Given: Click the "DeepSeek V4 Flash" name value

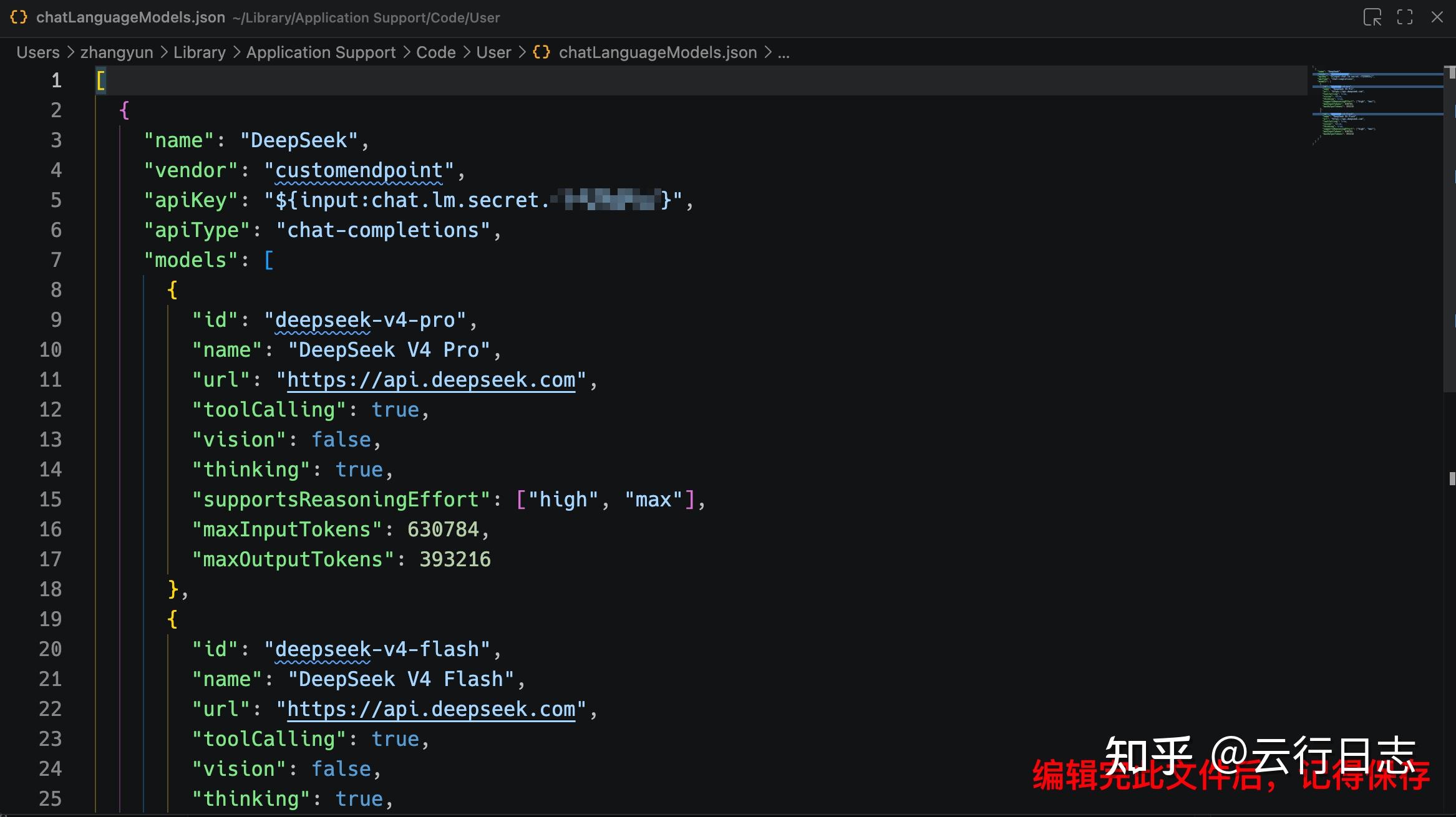Looking at the screenshot, I should [401, 679].
